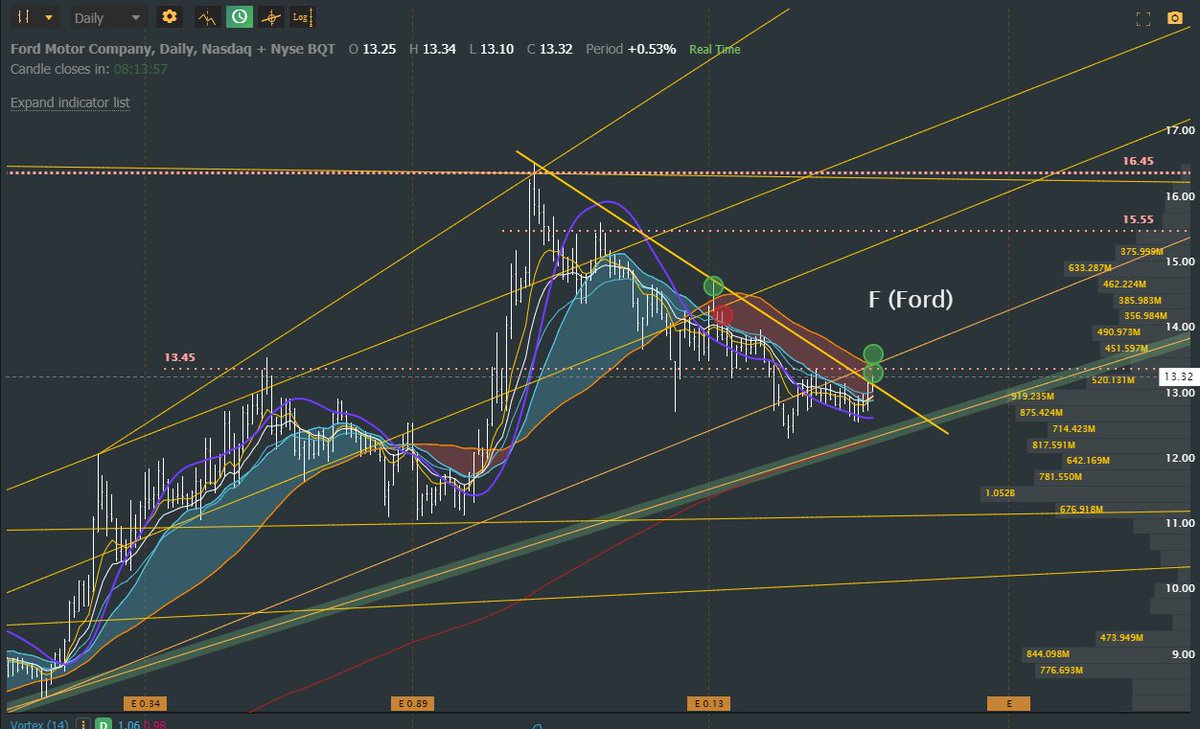The image size is (1200, 729).
Task: Open chart settings gear
Action: (x=170, y=17)
